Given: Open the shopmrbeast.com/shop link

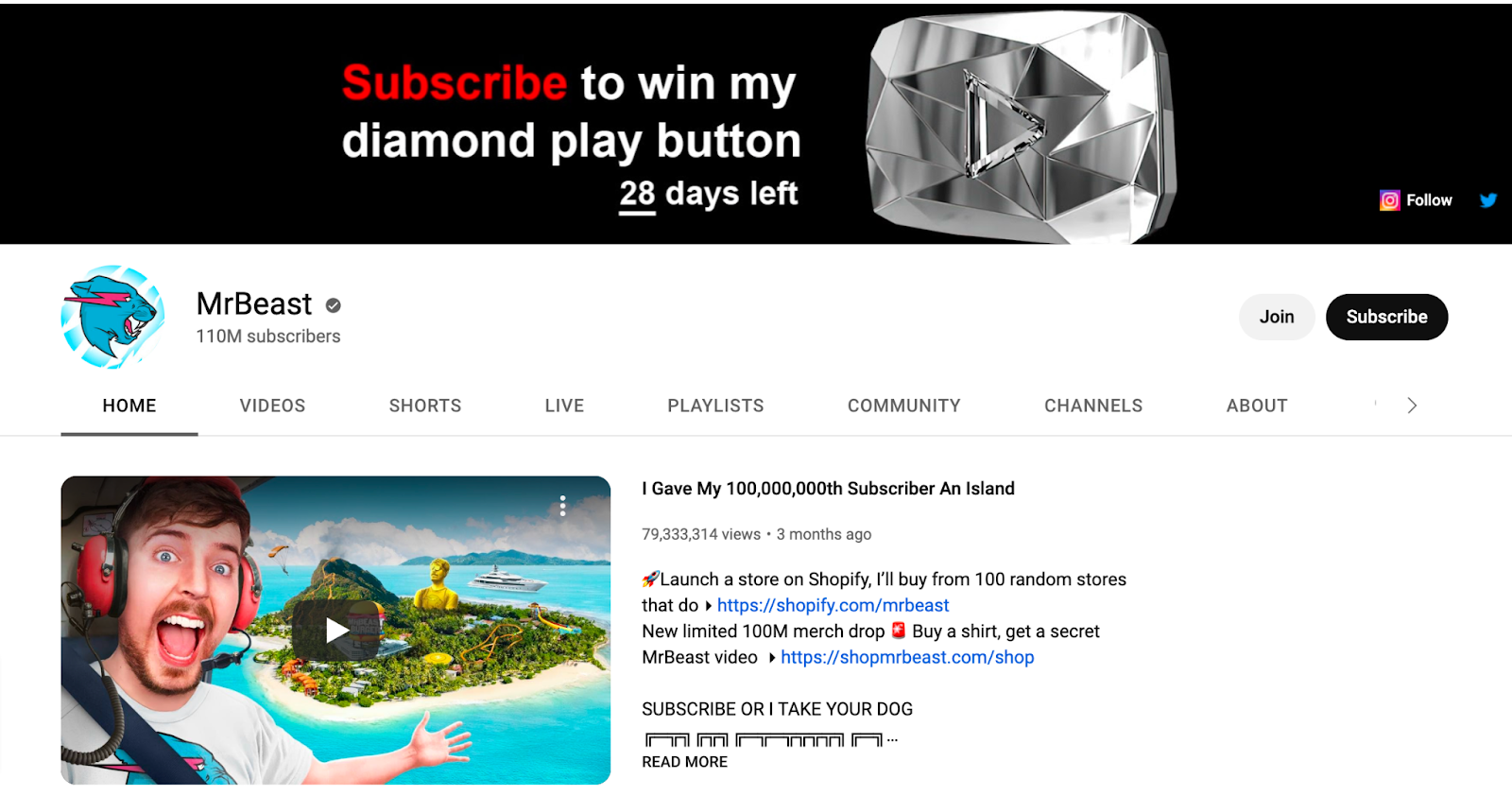Looking at the screenshot, I should click(x=907, y=657).
